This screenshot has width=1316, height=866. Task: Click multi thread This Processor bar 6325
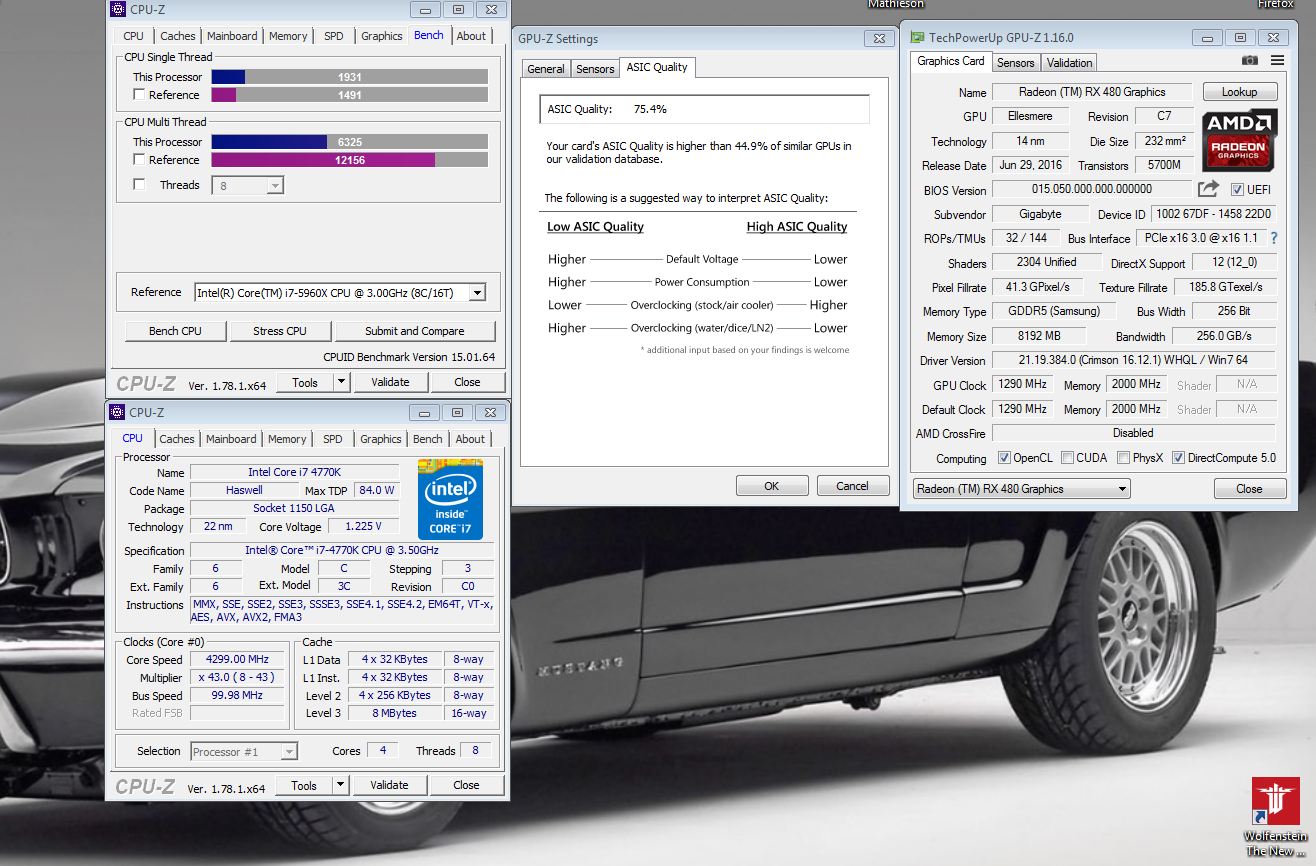350,142
